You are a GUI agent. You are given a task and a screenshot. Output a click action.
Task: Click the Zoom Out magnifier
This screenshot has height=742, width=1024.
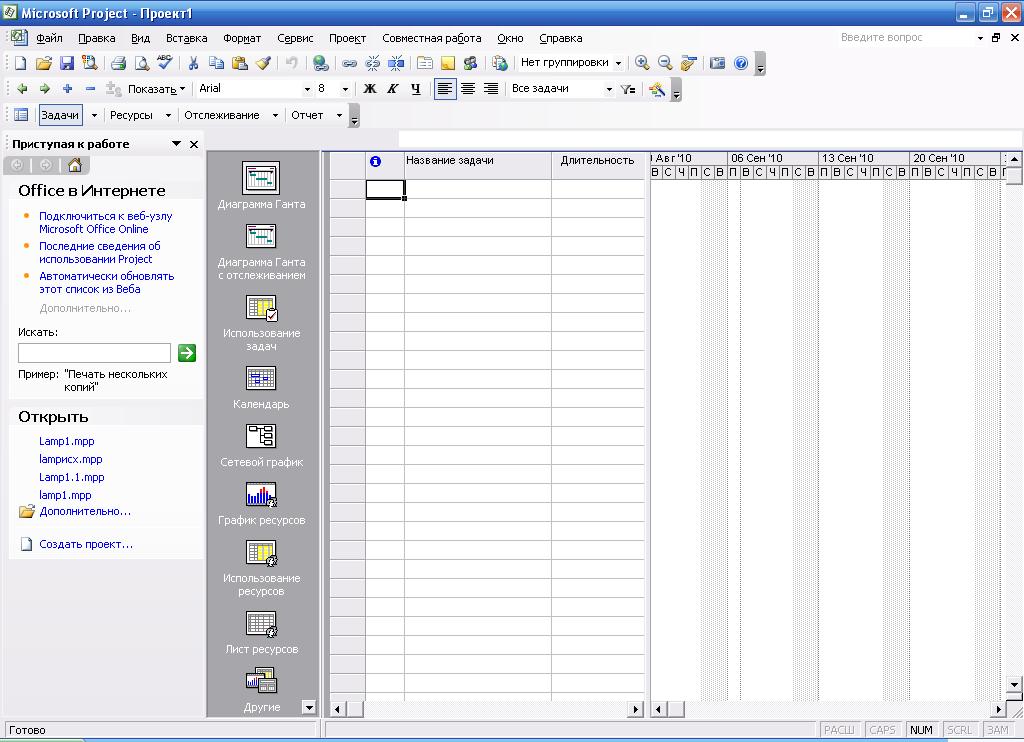tap(665, 63)
